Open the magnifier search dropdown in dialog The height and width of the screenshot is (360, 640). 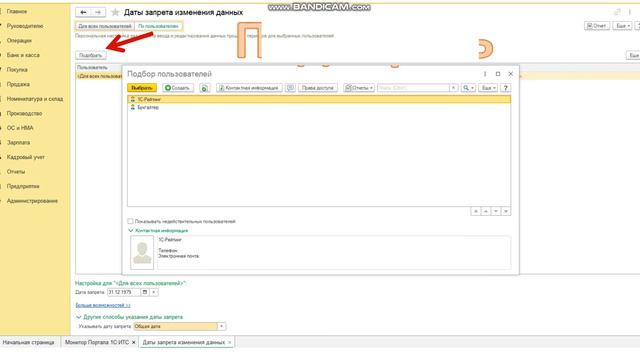pyautogui.click(x=468, y=88)
